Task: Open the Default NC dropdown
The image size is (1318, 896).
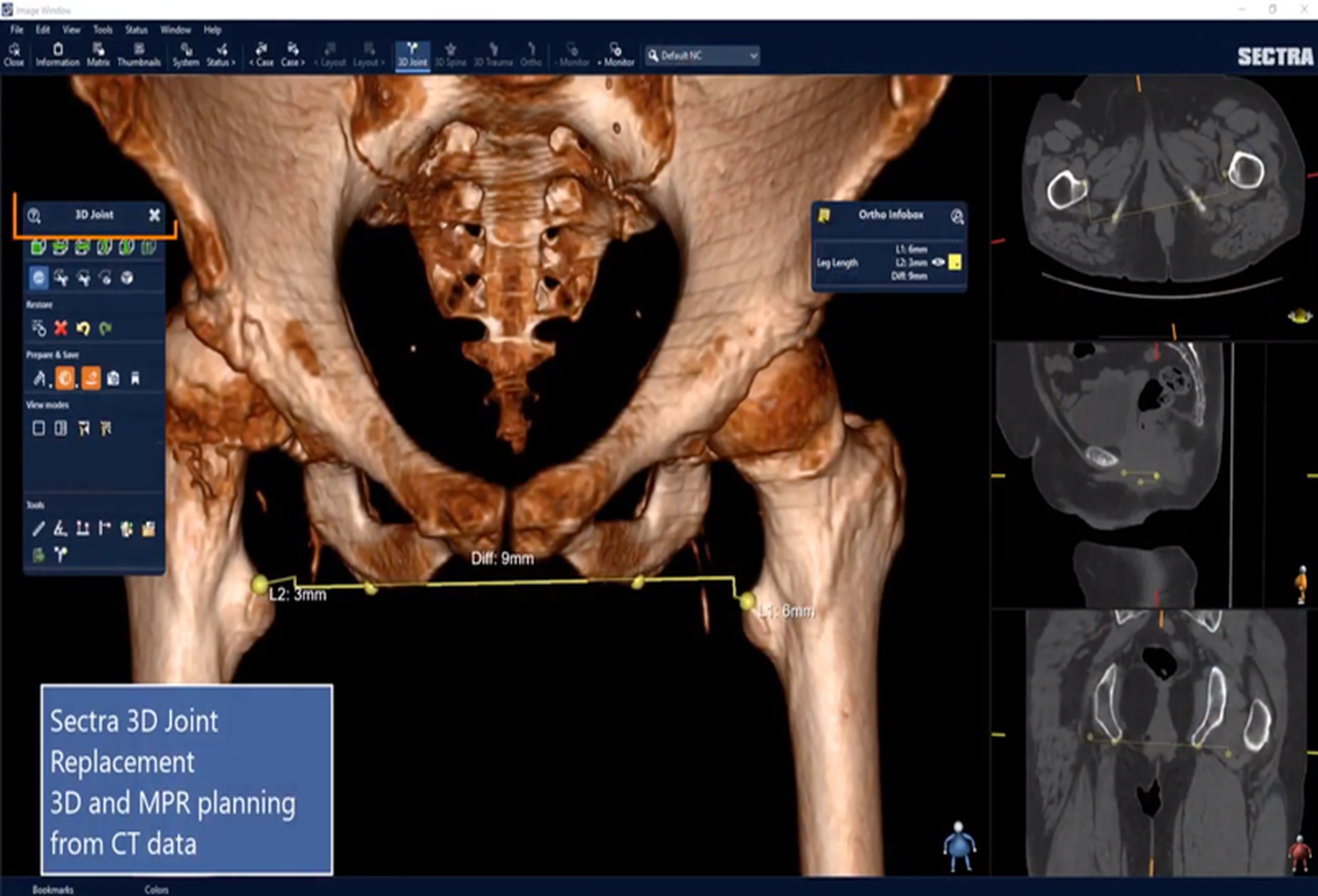Action: click(x=702, y=55)
